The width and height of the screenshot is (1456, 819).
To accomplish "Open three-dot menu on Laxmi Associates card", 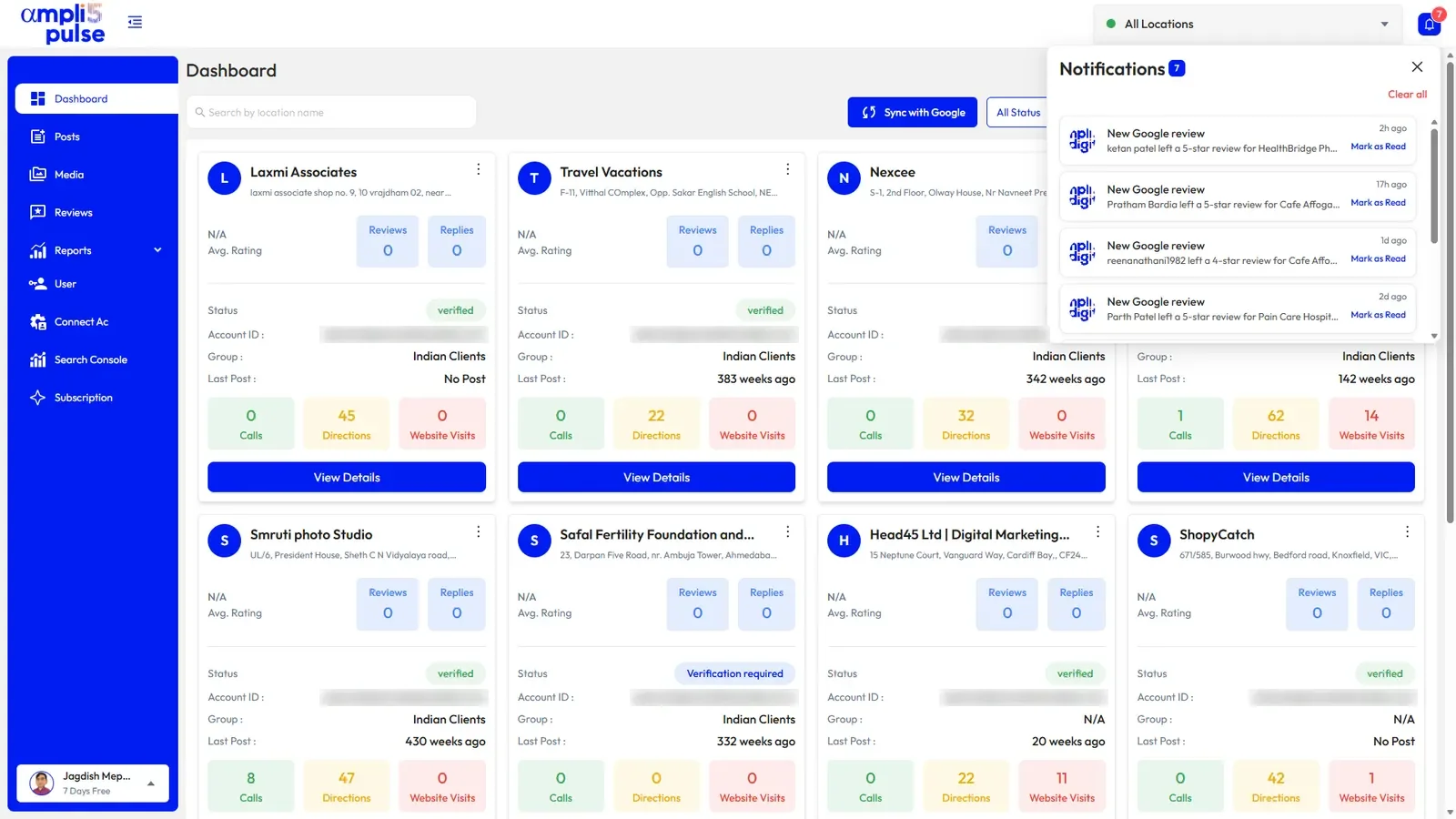I will click(x=478, y=169).
